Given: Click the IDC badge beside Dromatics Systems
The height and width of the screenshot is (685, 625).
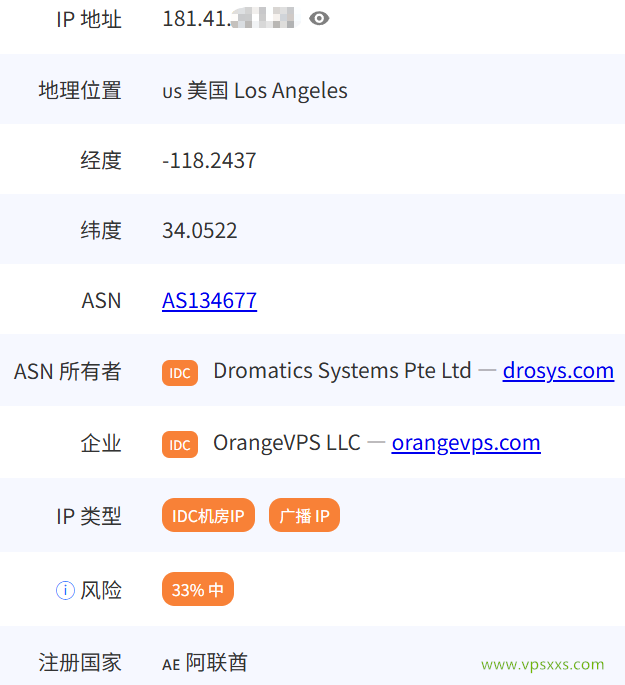Looking at the screenshot, I should (x=180, y=373).
